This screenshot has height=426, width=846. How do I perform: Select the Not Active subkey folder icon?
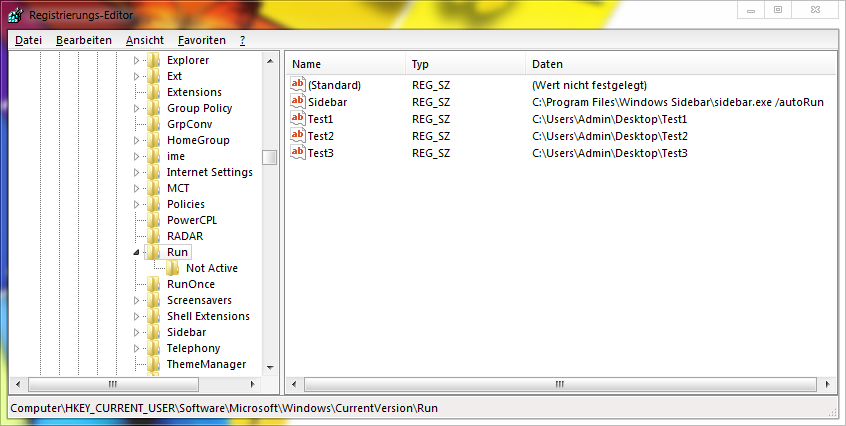[173, 268]
